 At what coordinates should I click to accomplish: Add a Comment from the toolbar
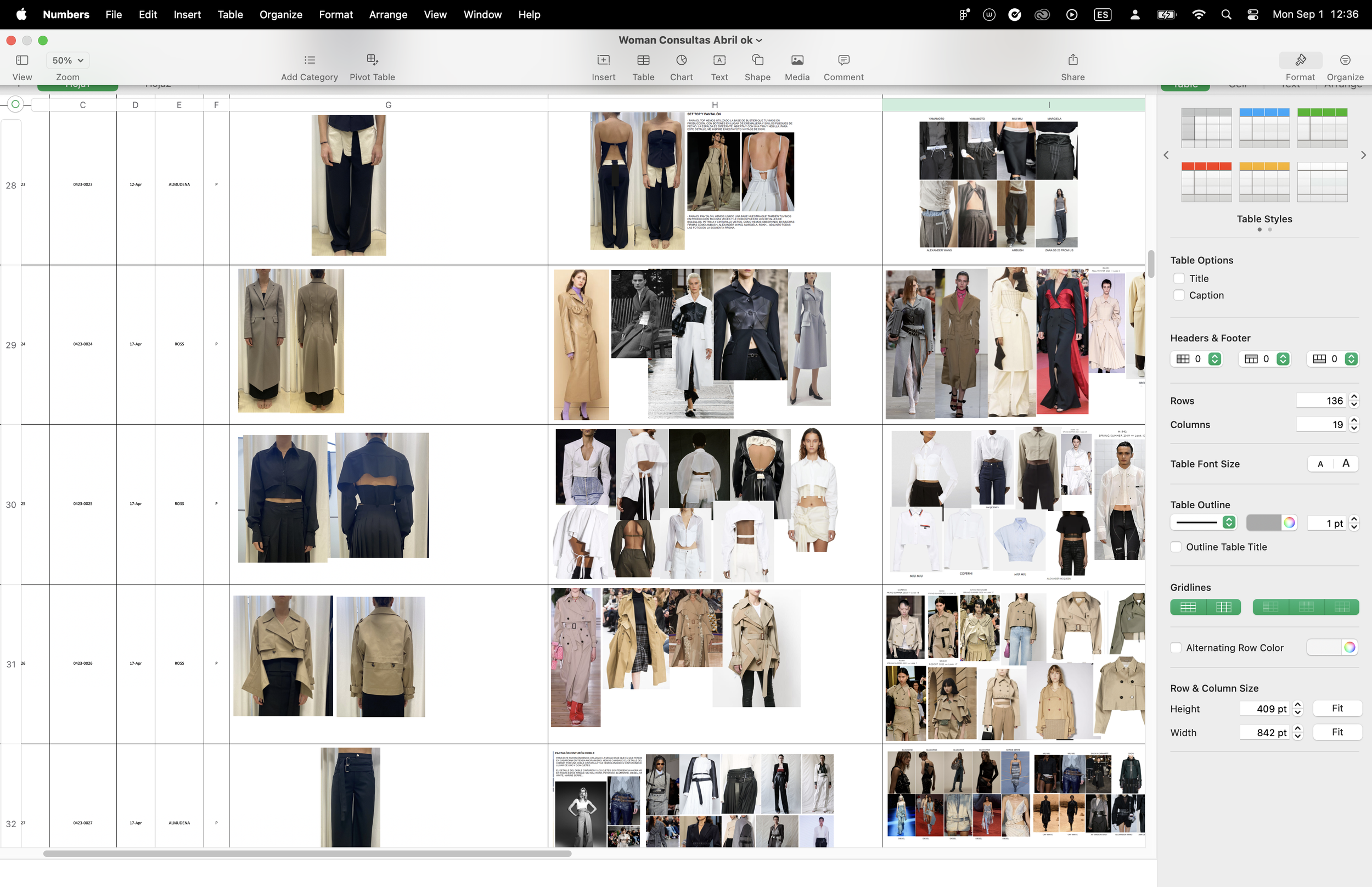[x=843, y=60]
